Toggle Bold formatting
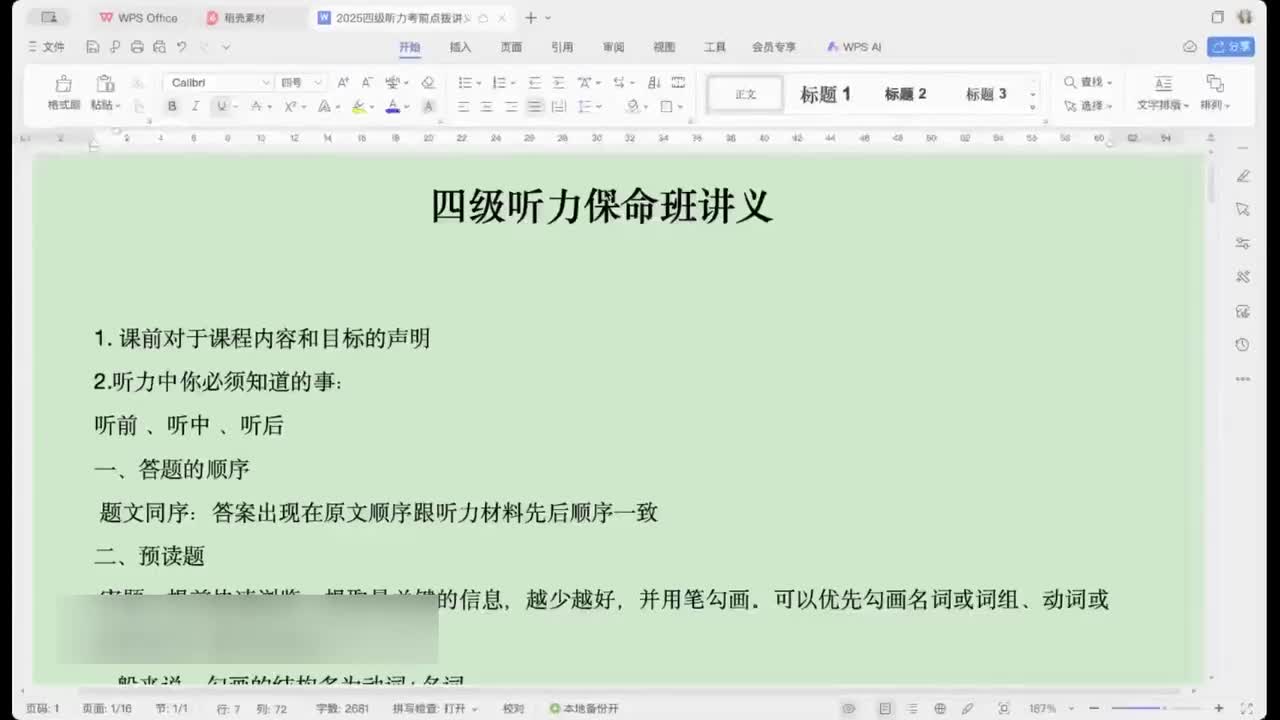 click(x=172, y=106)
